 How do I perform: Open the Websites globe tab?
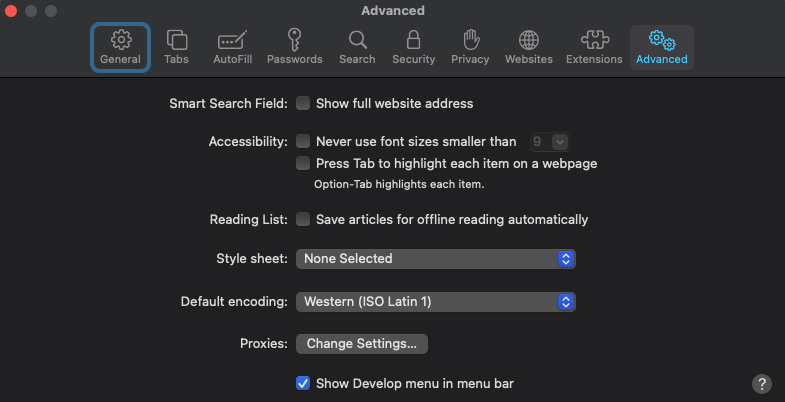coord(529,48)
